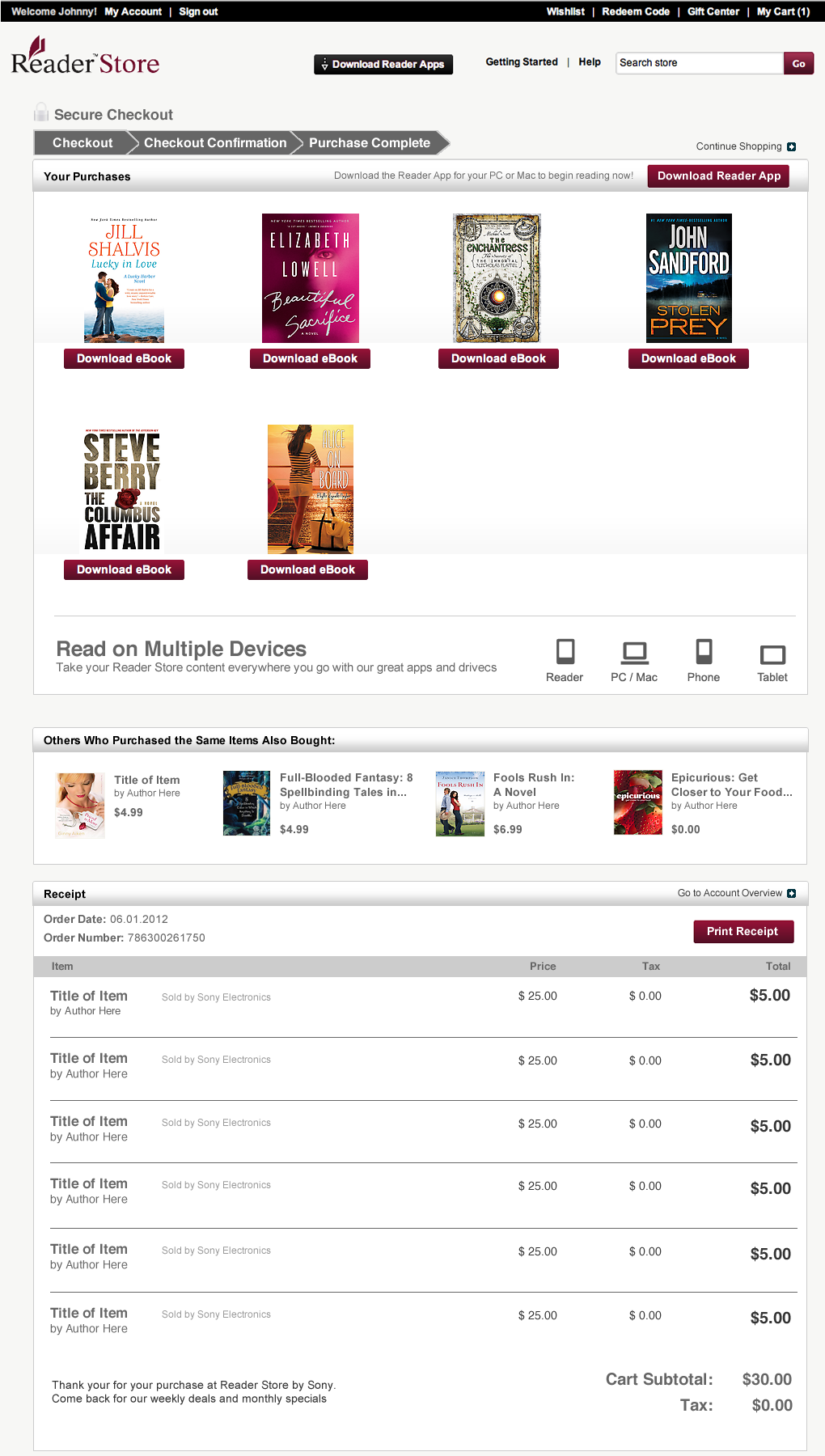Open My Account in top bar
The height and width of the screenshot is (1456, 825).
pyautogui.click(x=133, y=11)
